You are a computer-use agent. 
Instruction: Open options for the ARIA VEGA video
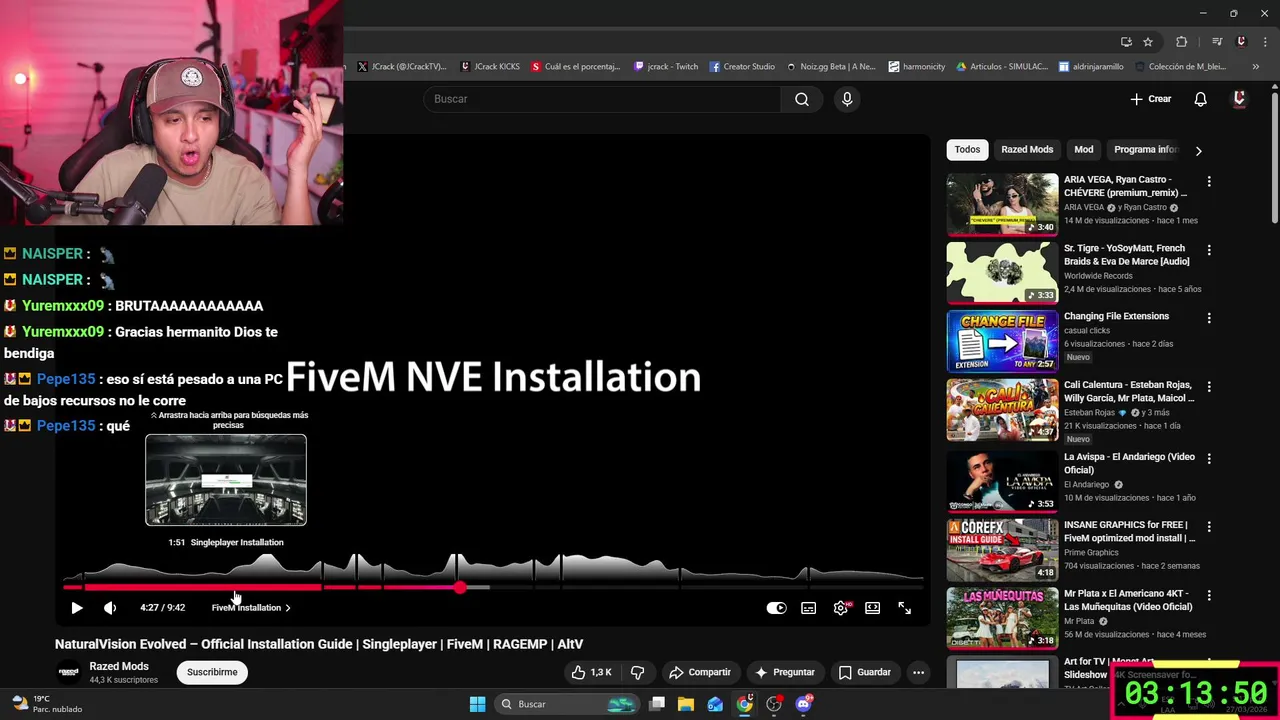tap(1209, 182)
